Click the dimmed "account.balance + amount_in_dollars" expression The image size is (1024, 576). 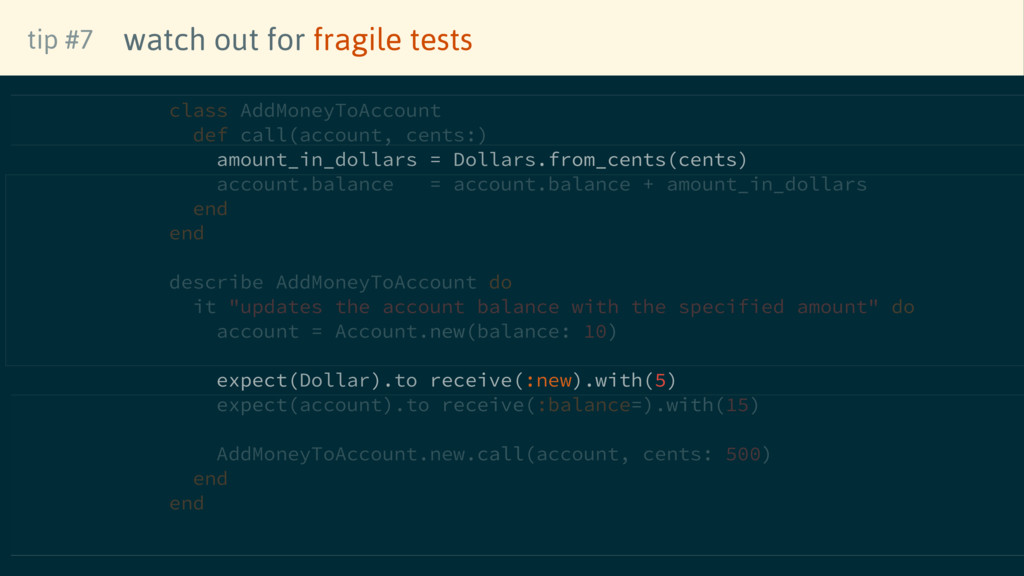coord(660,185)
